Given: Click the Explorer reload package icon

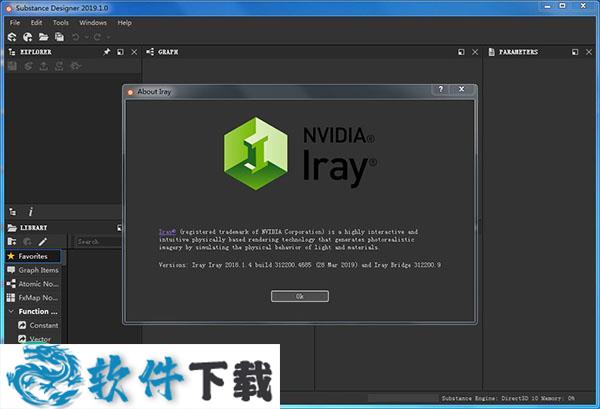Looking at the screenshot, I should click(59, 66).
